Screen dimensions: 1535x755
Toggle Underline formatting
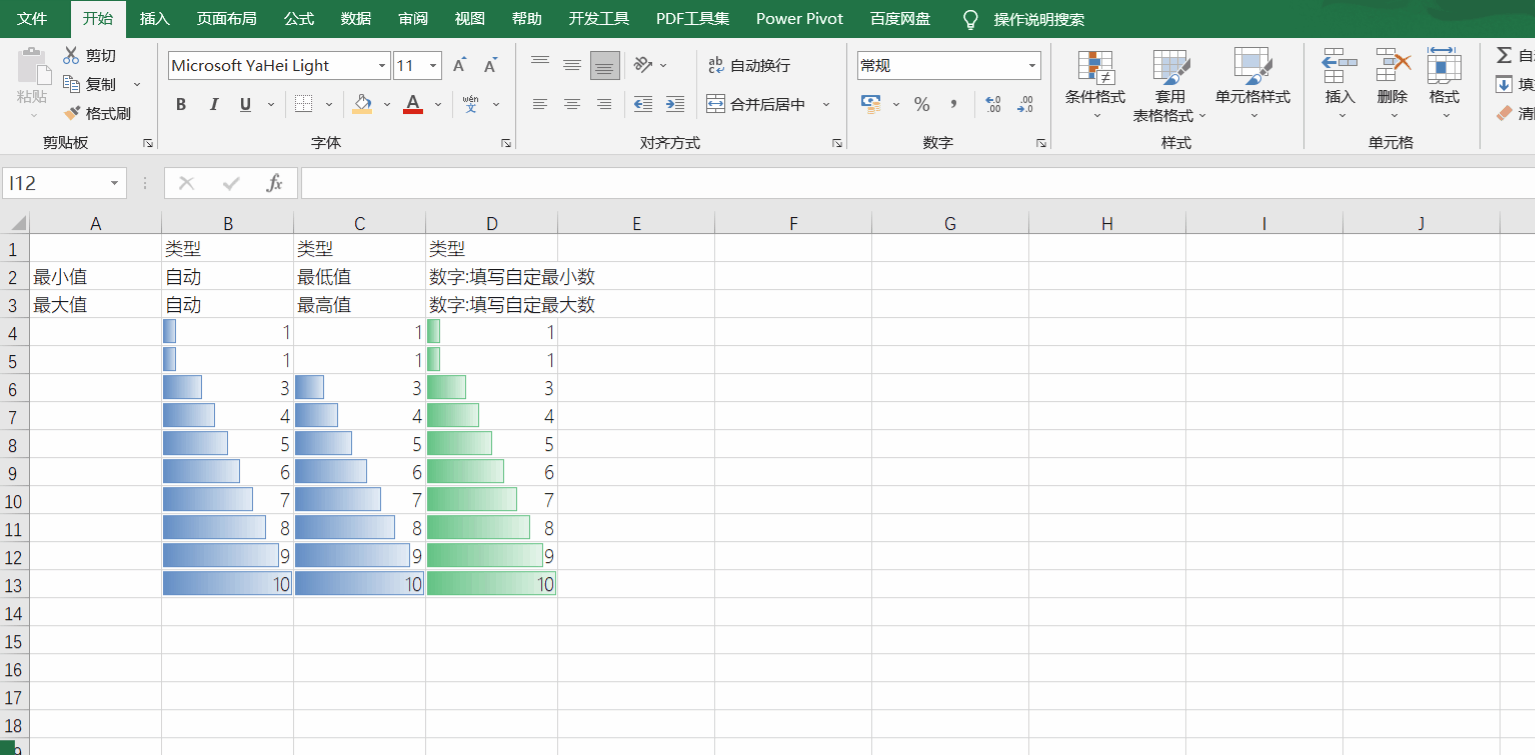coord(245,104)
